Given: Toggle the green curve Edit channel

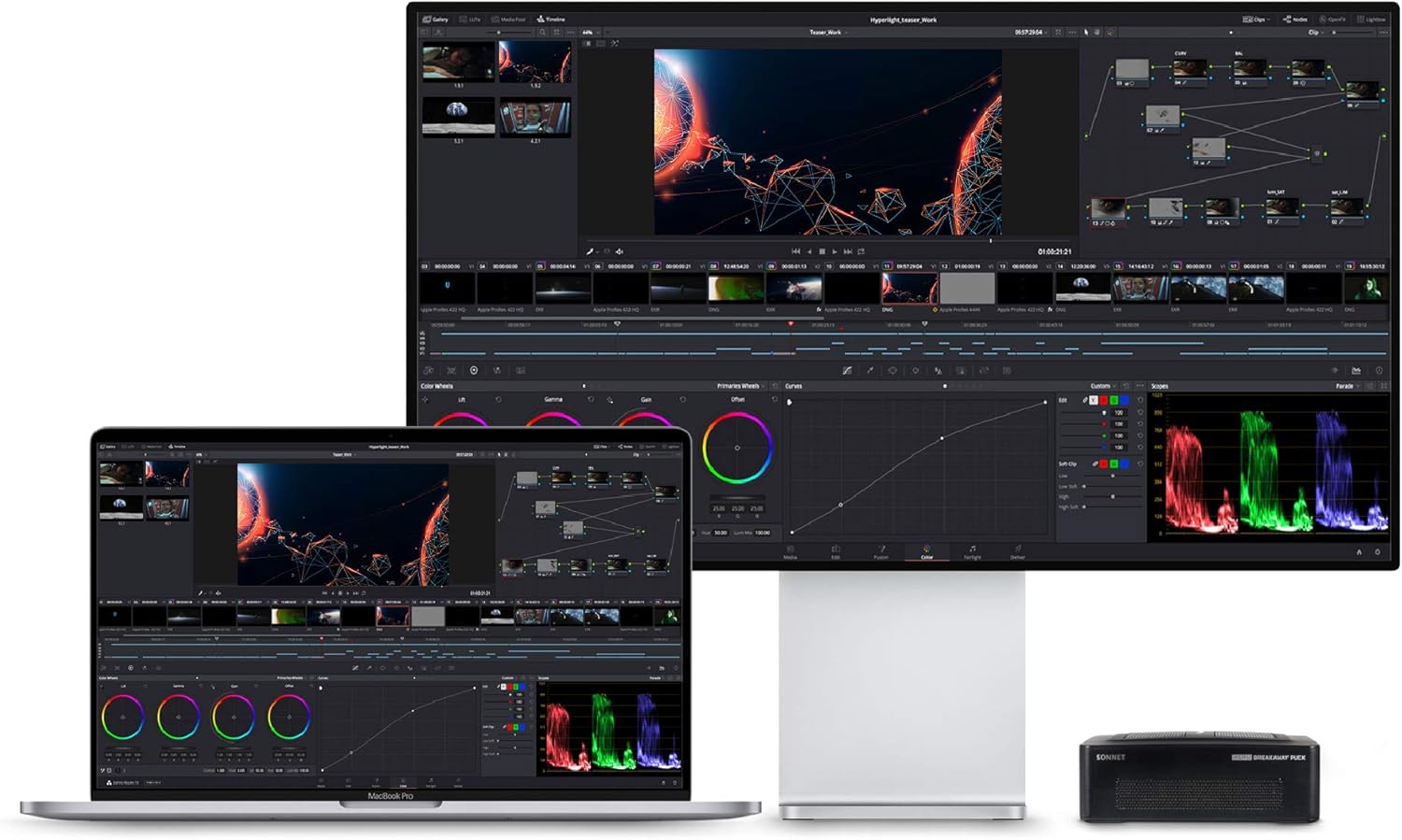Looking at the screenshot, I should (x=1114, y=400).
